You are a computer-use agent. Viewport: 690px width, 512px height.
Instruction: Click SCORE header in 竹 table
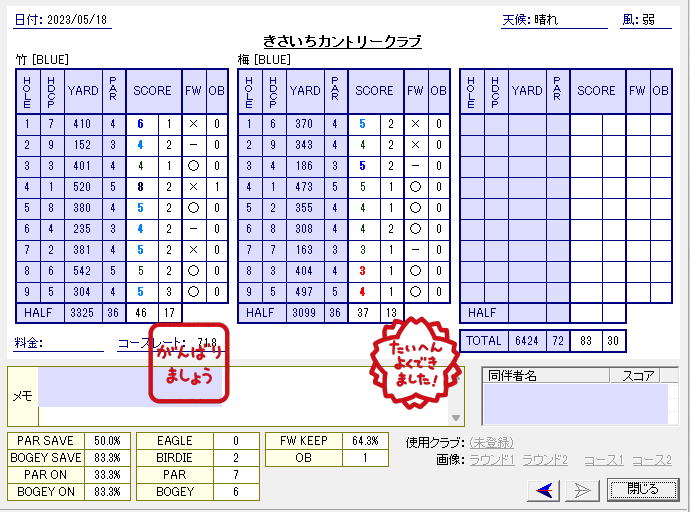pos(152,91)
